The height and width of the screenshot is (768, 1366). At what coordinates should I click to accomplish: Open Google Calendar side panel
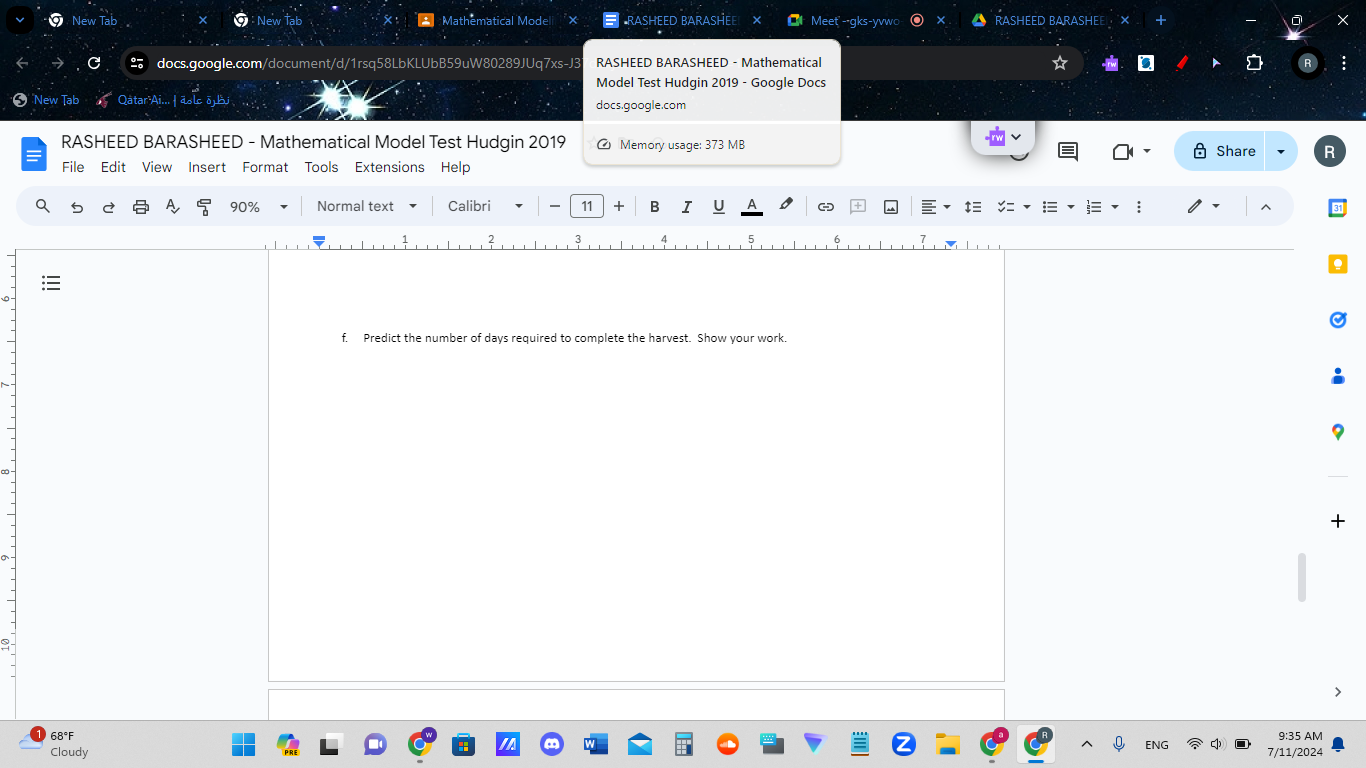(x=1338, y=208)
